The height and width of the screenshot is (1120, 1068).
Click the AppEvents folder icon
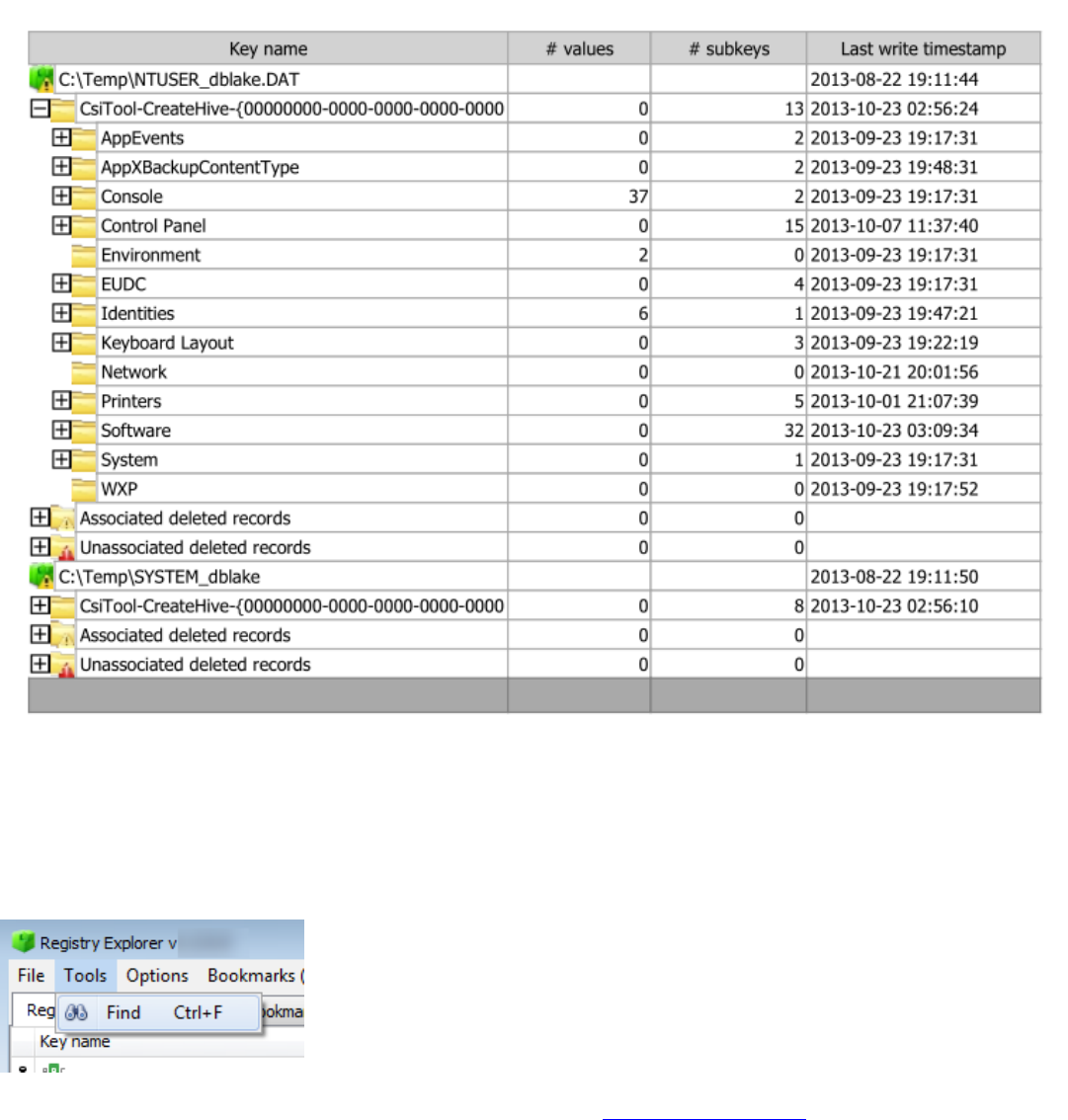[84, 138]
